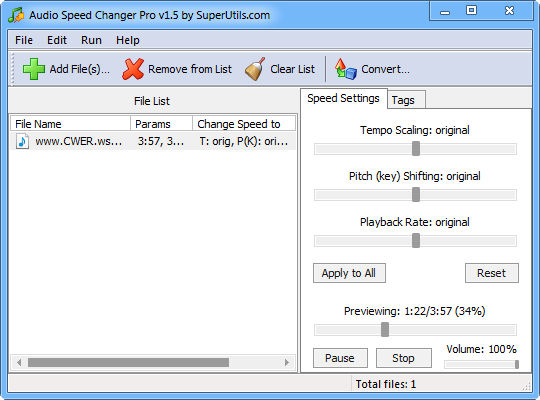The image size is (540, 400).
Task: Stop the audio preview
Action: tap(403, 358)
